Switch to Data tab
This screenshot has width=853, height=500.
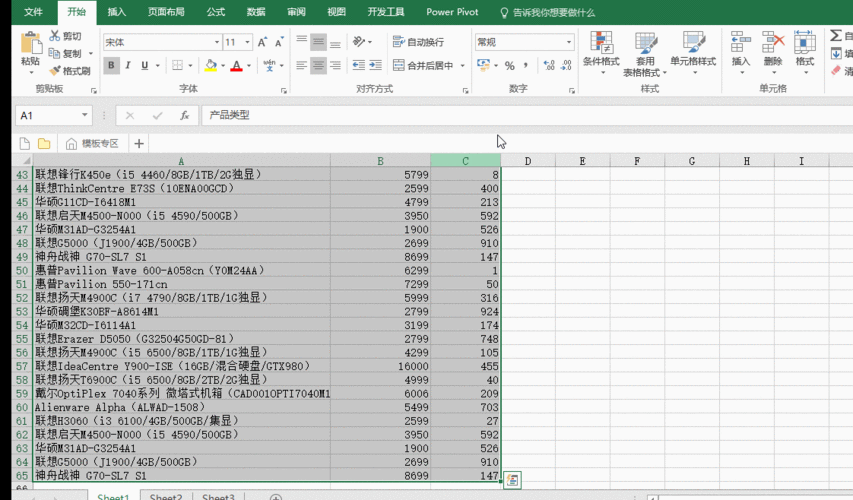pos(256,12)
